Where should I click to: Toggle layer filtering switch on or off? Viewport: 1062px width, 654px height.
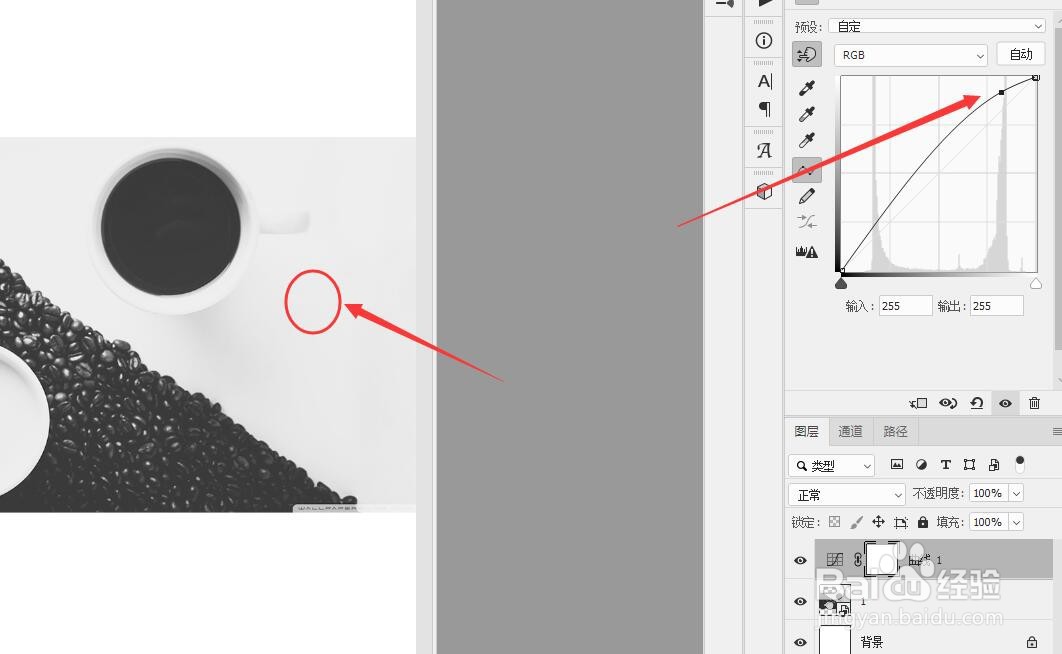point(1020,464)
